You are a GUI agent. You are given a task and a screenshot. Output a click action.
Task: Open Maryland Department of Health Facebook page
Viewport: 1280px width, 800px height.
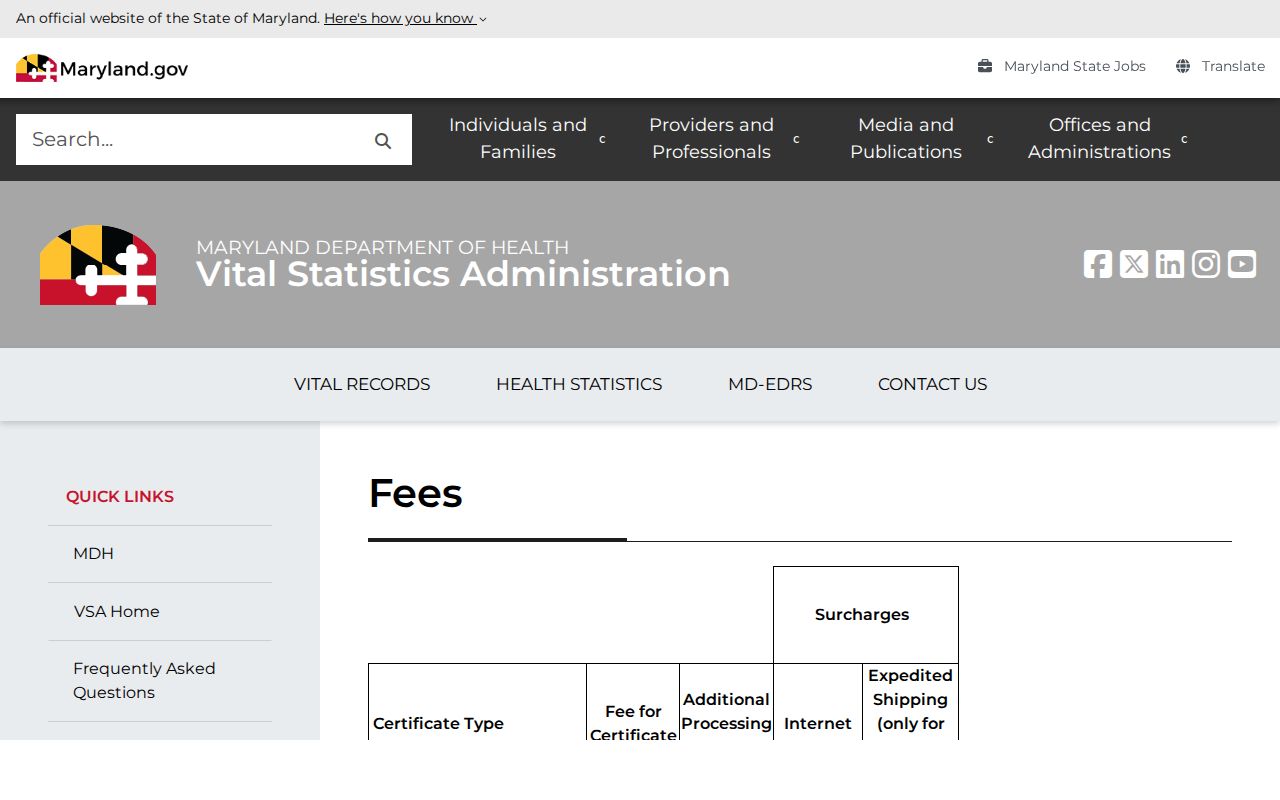[1098, 264]
